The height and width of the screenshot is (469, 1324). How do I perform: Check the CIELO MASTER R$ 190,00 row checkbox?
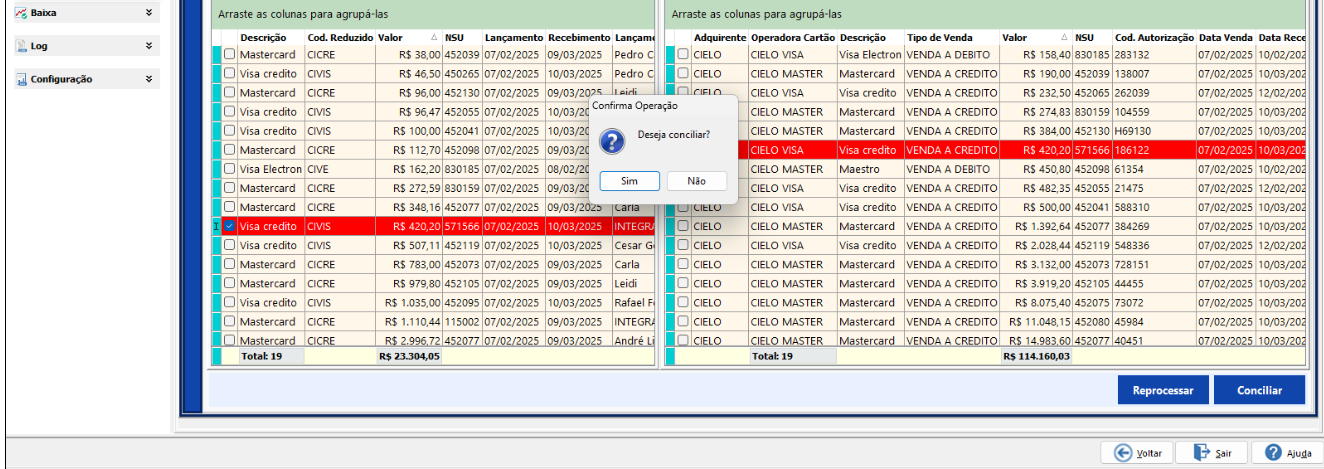683,74
